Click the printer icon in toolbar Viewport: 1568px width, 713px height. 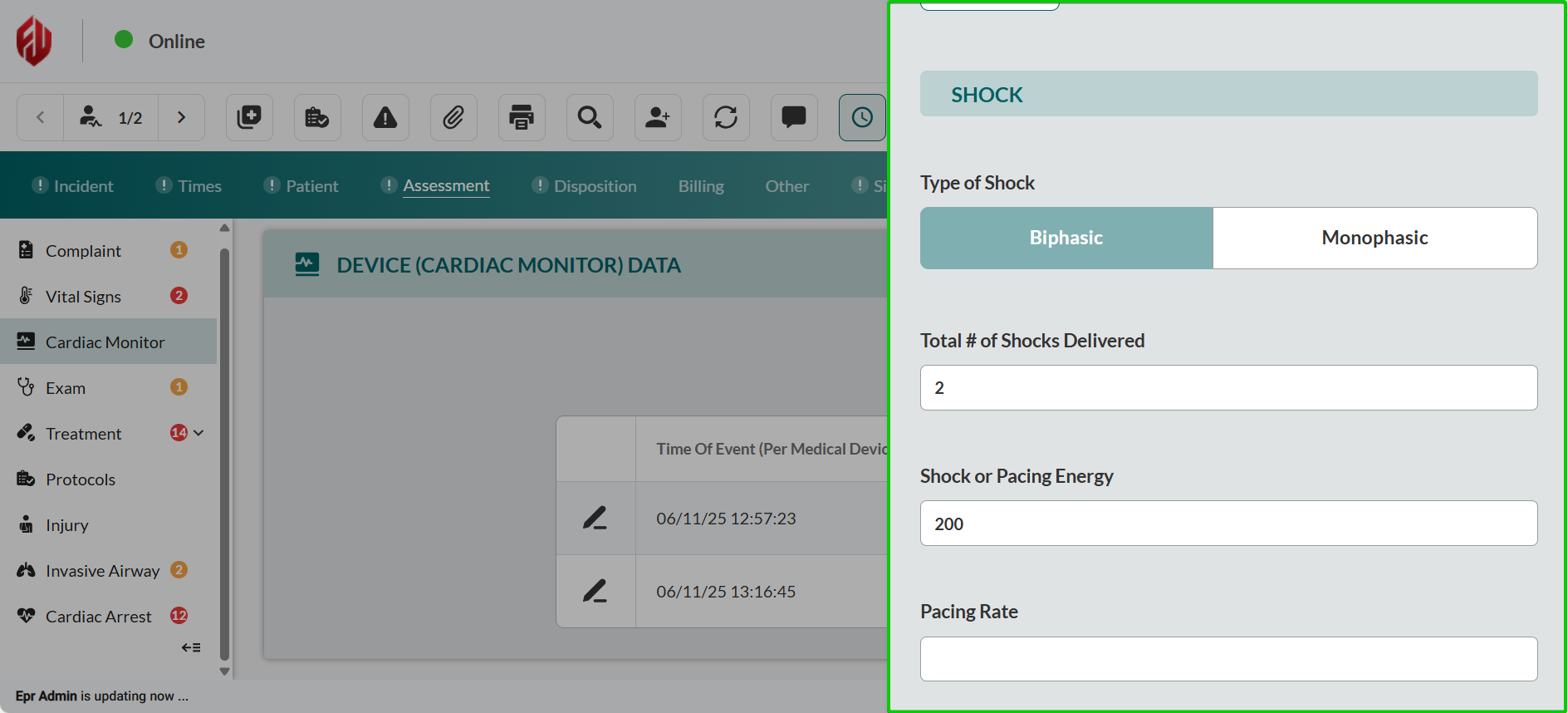click(x=522, y=117)
